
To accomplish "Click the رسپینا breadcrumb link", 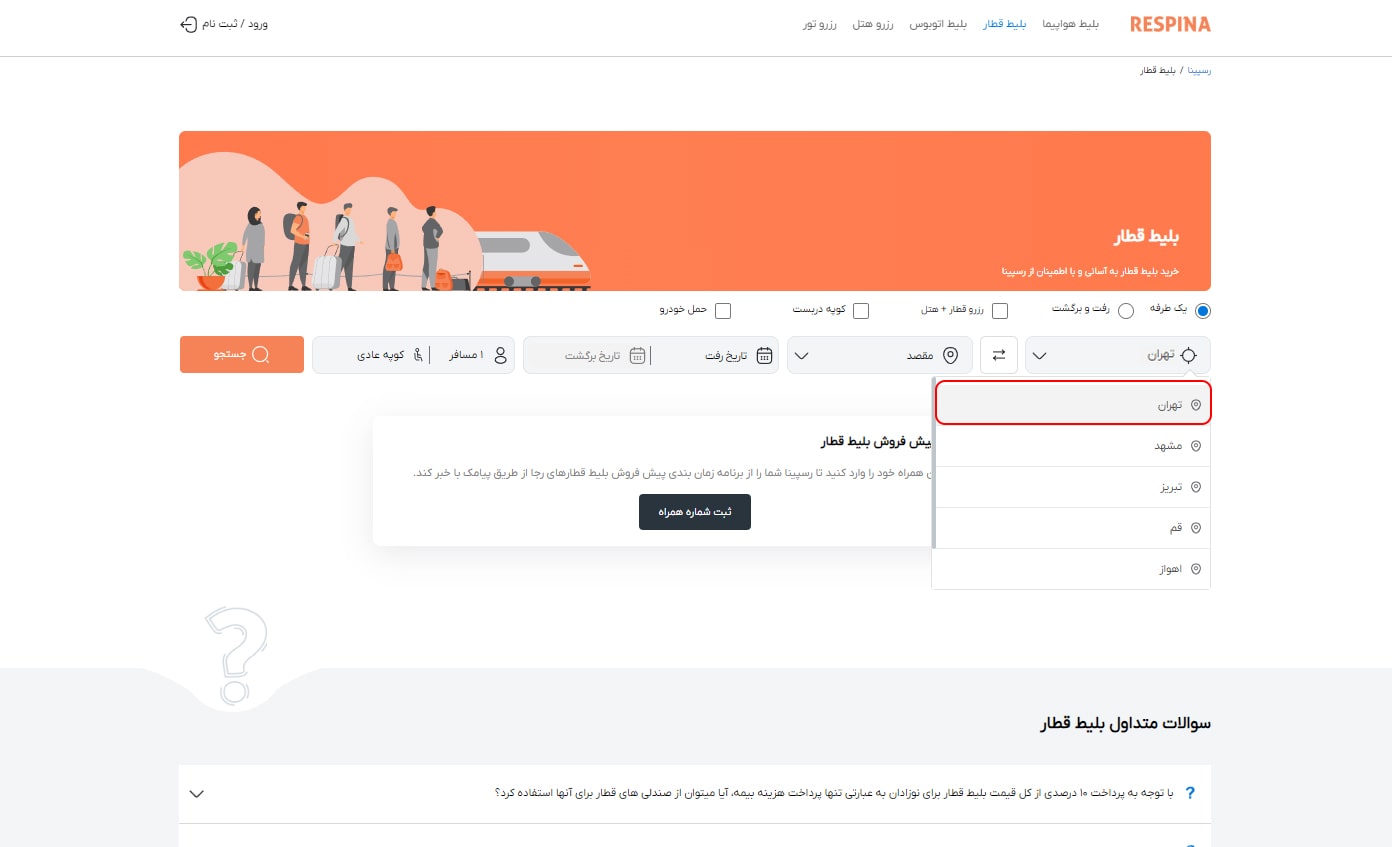I will point(1198,70).
